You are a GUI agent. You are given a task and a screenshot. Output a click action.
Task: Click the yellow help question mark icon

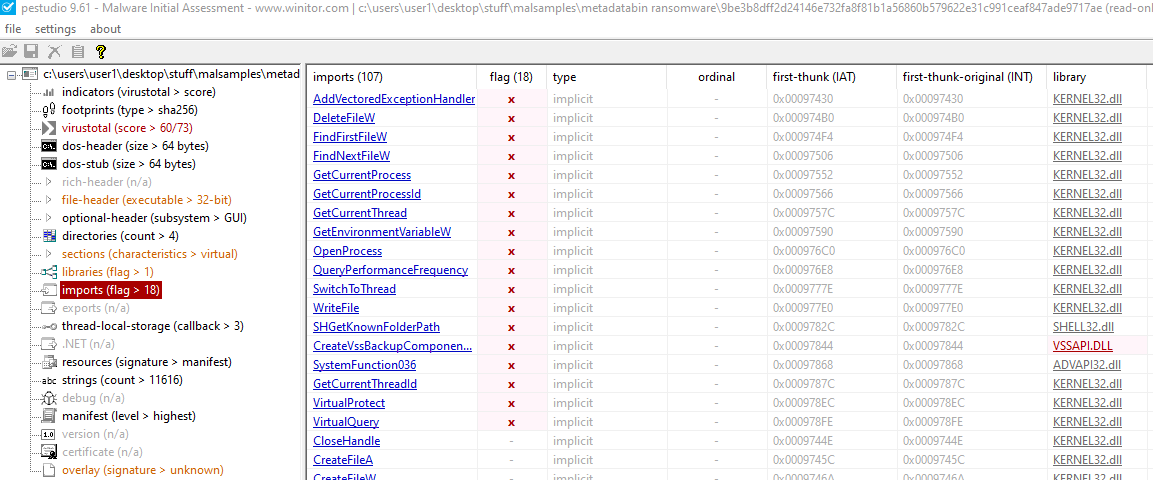[101, 51]
